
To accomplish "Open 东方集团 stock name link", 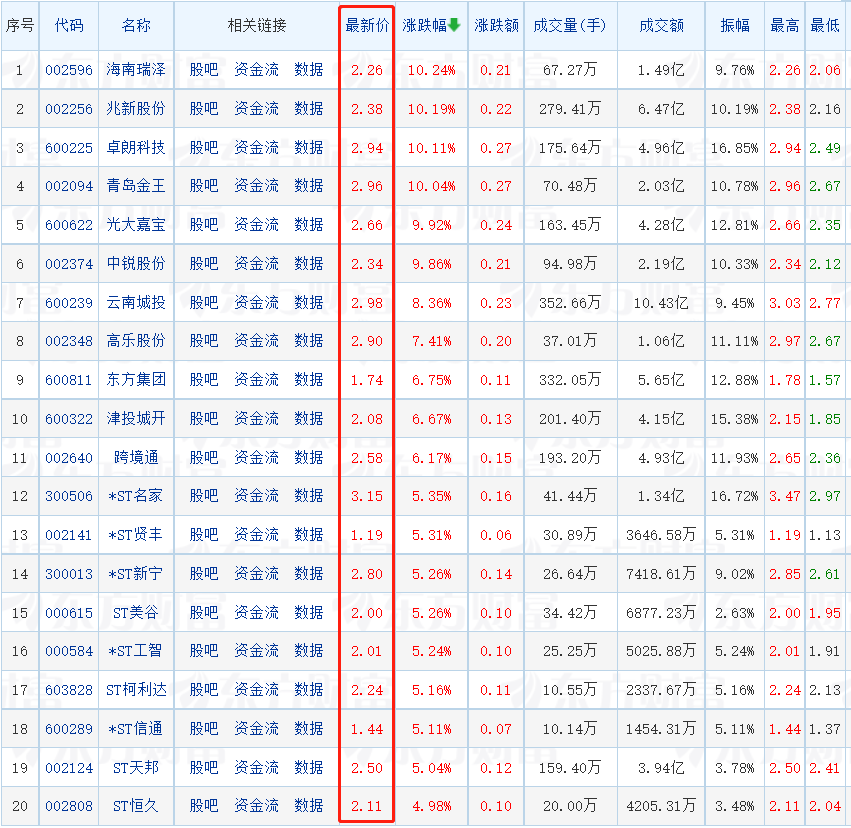I will (136, 380).
